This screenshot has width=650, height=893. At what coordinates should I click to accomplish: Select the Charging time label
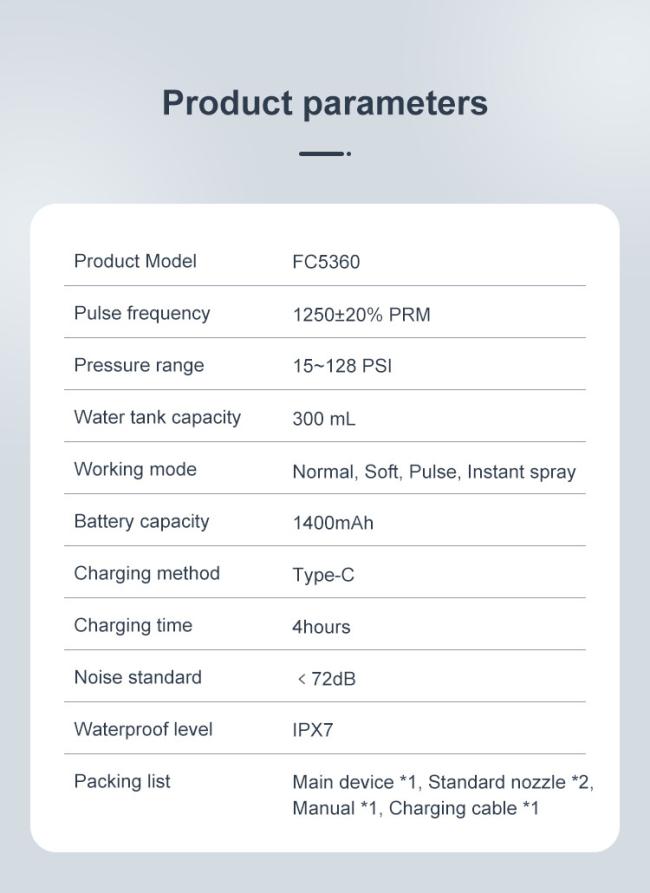[133, 625]
